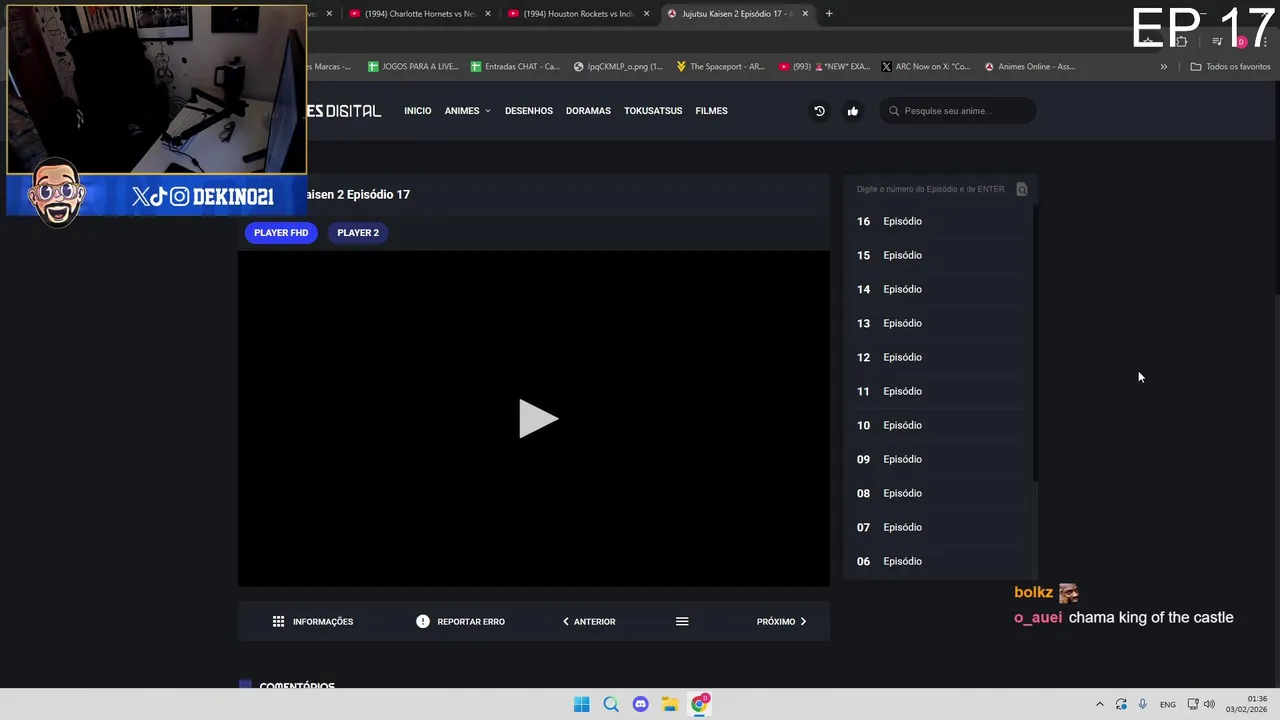The image size is (1280, 720).
Task: Click the magnifier icon in the anime search box
Action: point(894,111)
